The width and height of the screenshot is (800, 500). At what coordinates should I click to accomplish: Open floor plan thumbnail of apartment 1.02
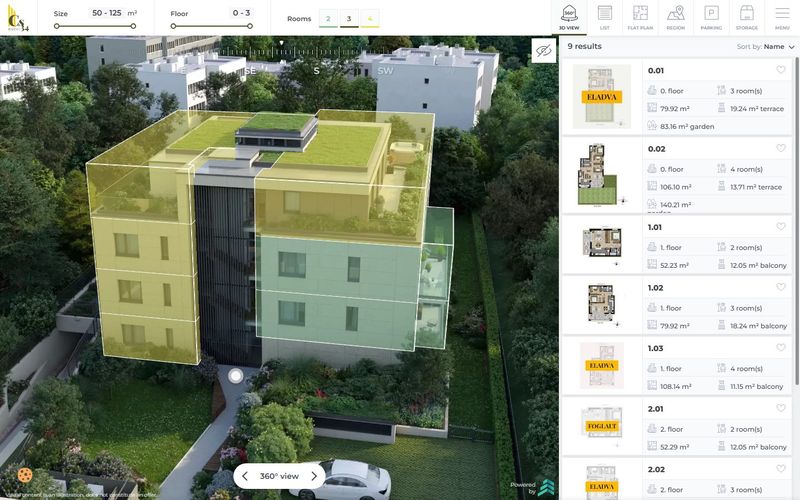[x=602, y=305]
